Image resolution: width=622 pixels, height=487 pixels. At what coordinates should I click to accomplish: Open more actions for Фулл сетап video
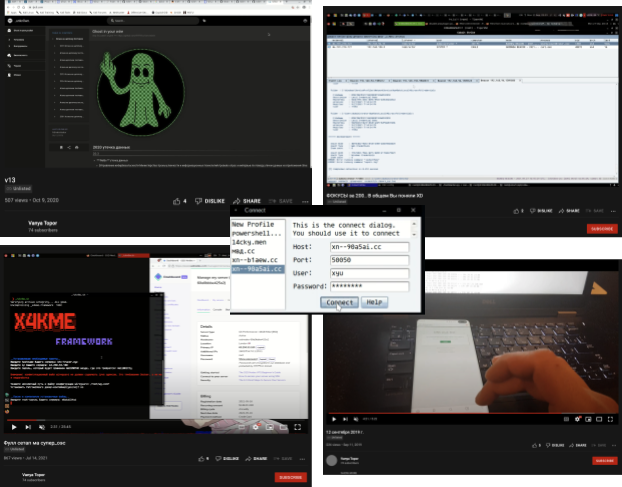pos(302,459)
